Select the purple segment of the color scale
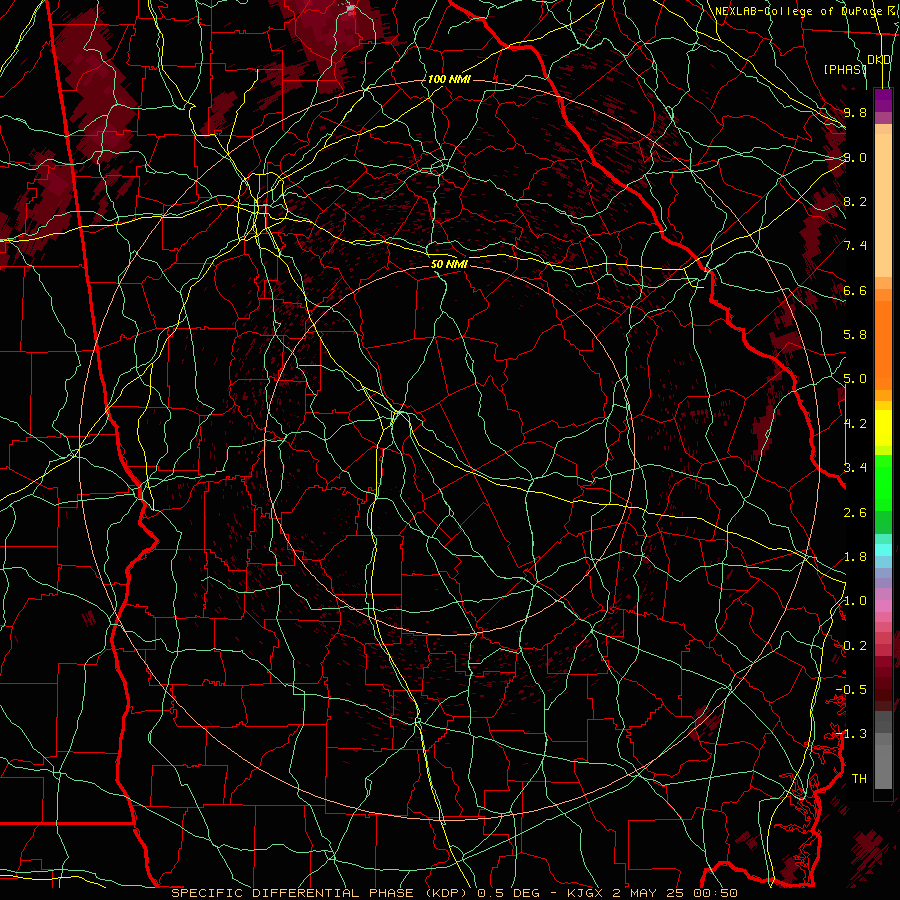The width and height of the screenshot is (900, 900). click(883, 100)
